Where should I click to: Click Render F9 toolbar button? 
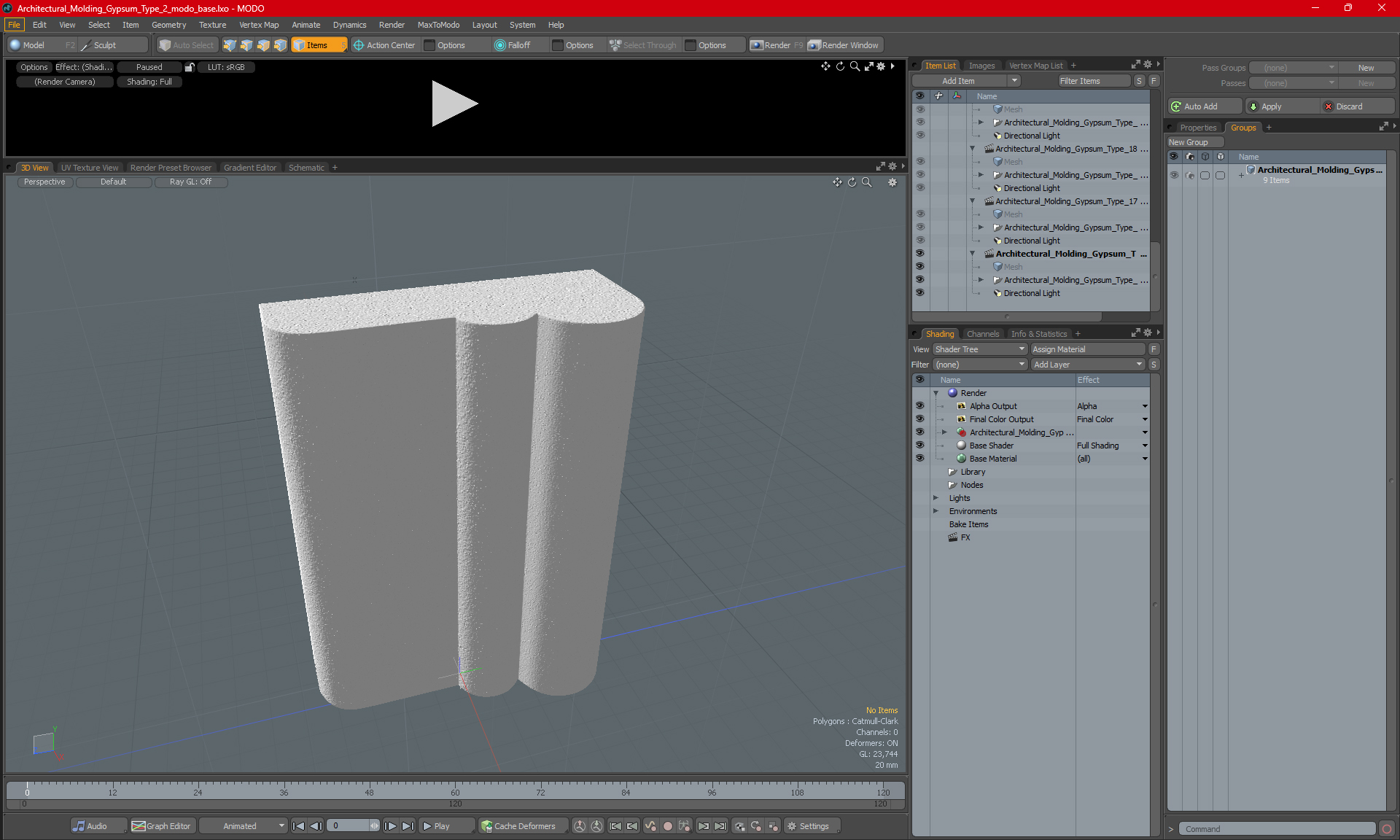coord(777,45)
